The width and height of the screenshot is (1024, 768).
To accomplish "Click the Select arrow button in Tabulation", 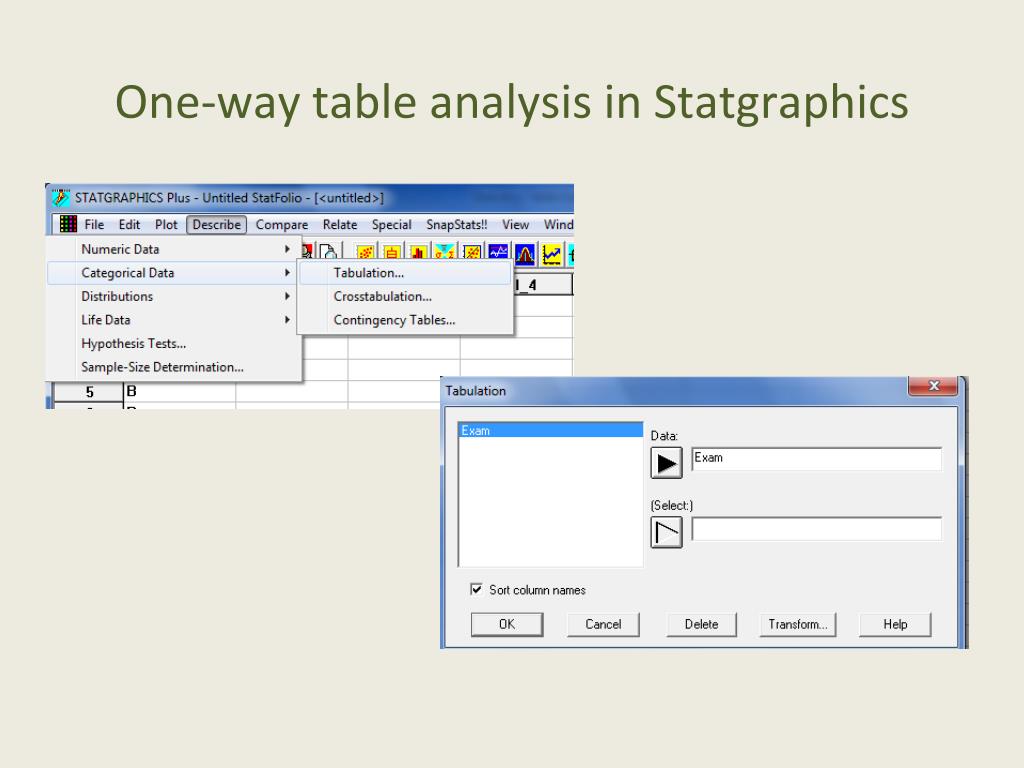I will (666, 532).
